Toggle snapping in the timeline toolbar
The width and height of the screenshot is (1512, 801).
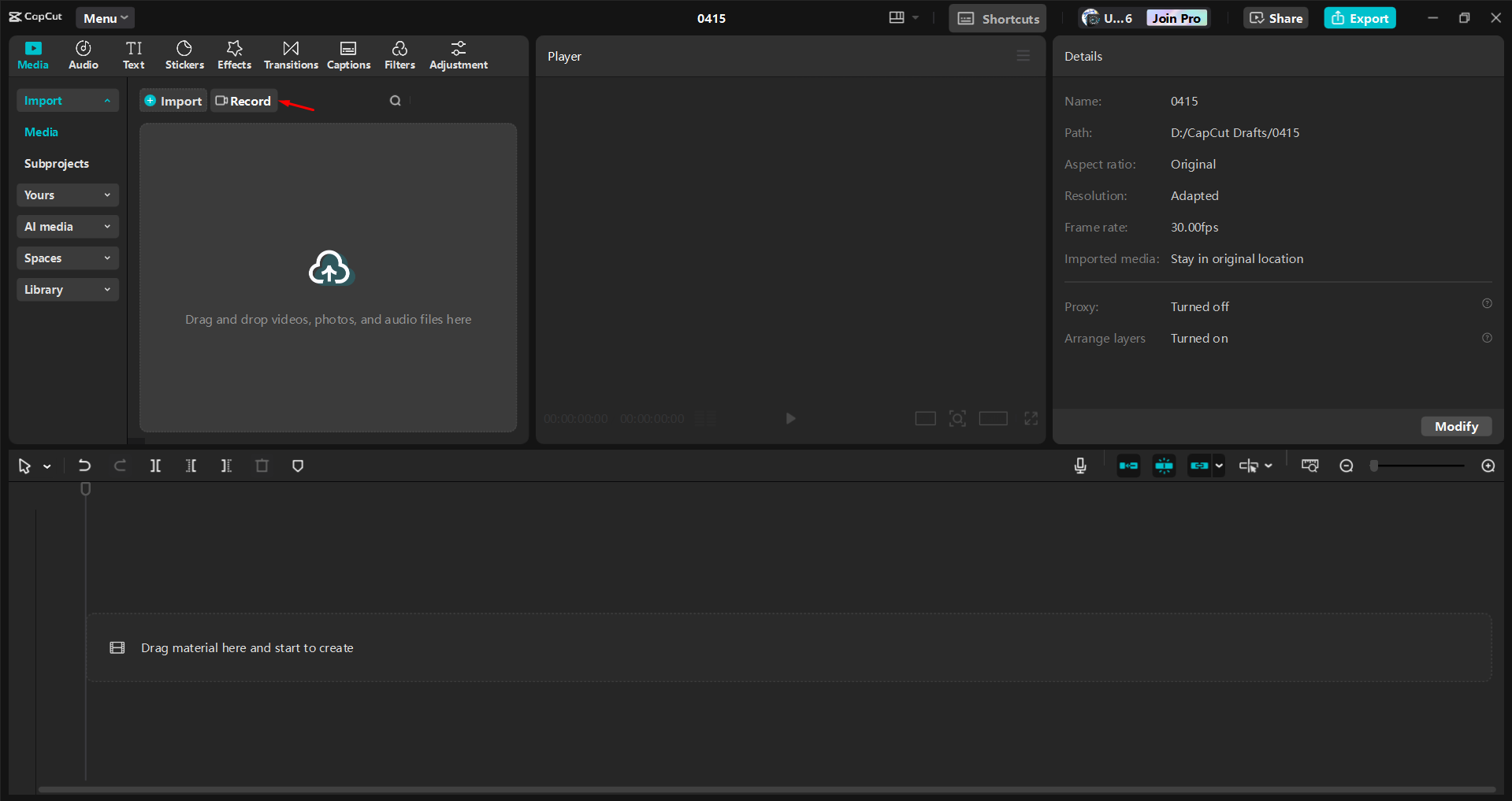pos(1163,465)
